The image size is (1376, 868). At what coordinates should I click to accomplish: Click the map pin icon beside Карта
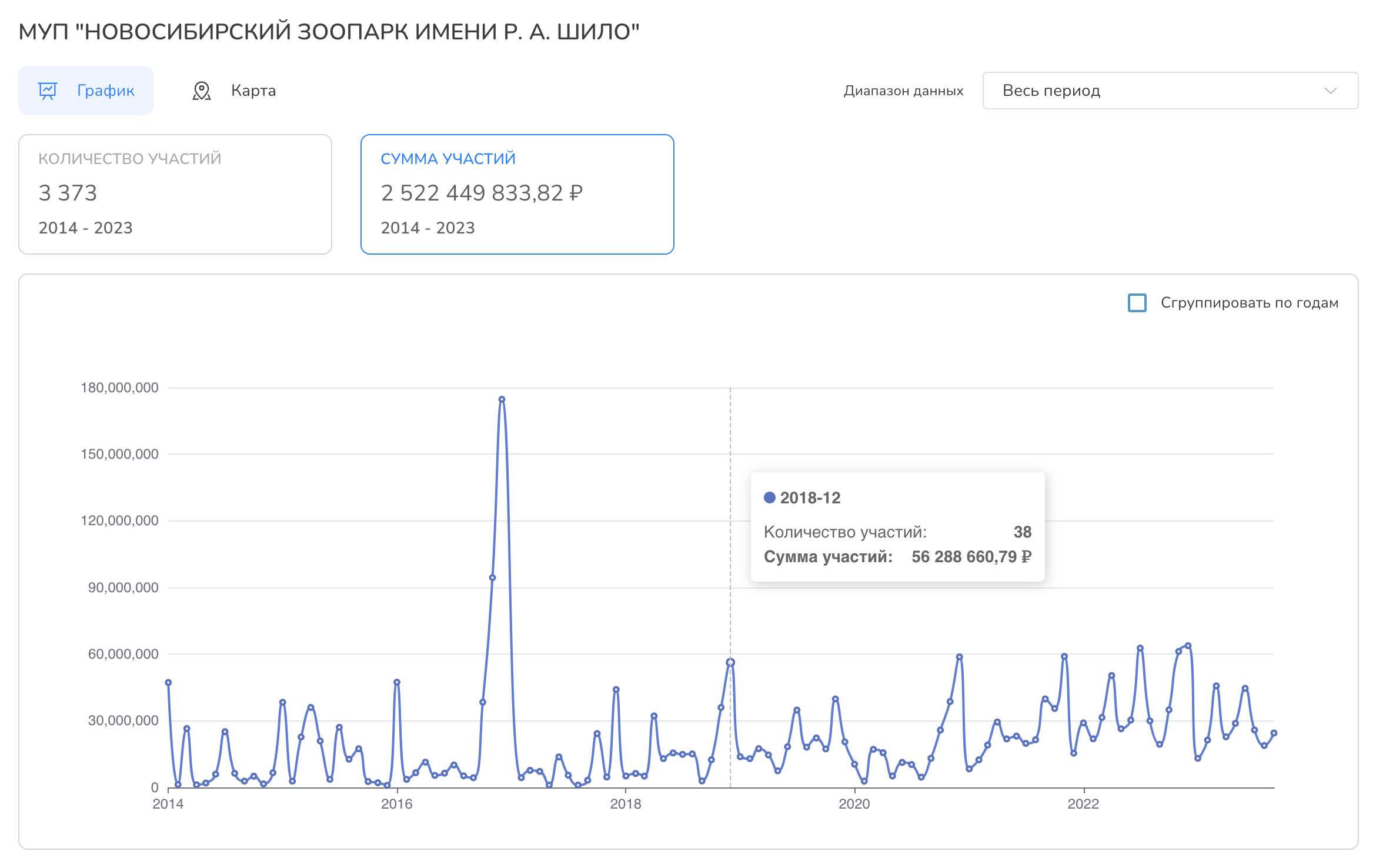point(202,91)
